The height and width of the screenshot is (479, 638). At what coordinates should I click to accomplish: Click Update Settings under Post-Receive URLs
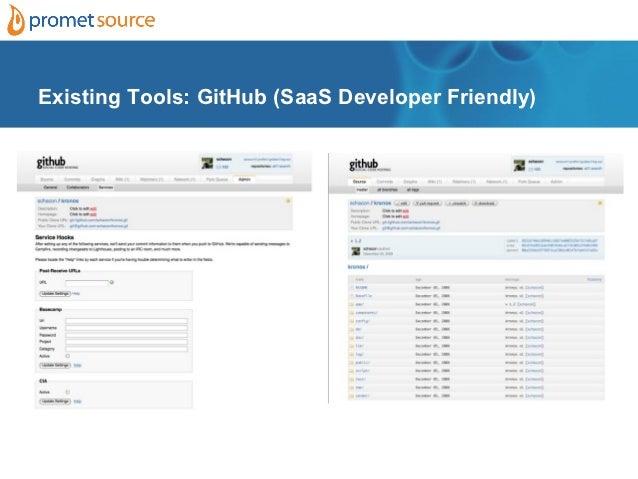(x=55, y=293)
